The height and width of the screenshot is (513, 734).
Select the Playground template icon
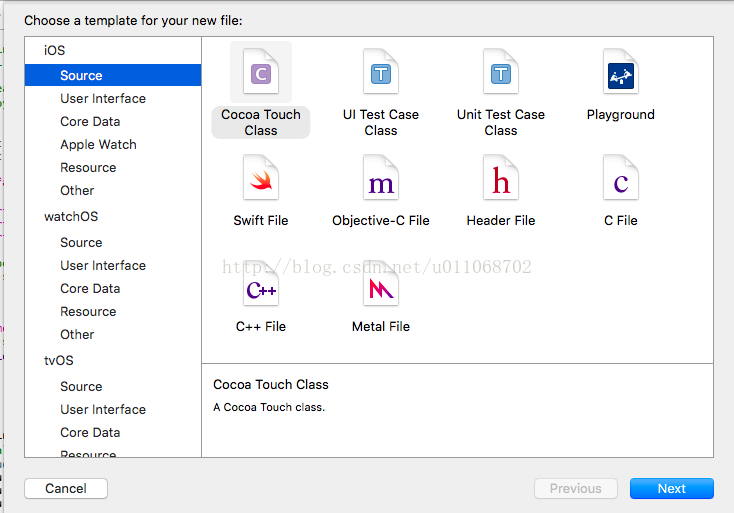[621, 72]
